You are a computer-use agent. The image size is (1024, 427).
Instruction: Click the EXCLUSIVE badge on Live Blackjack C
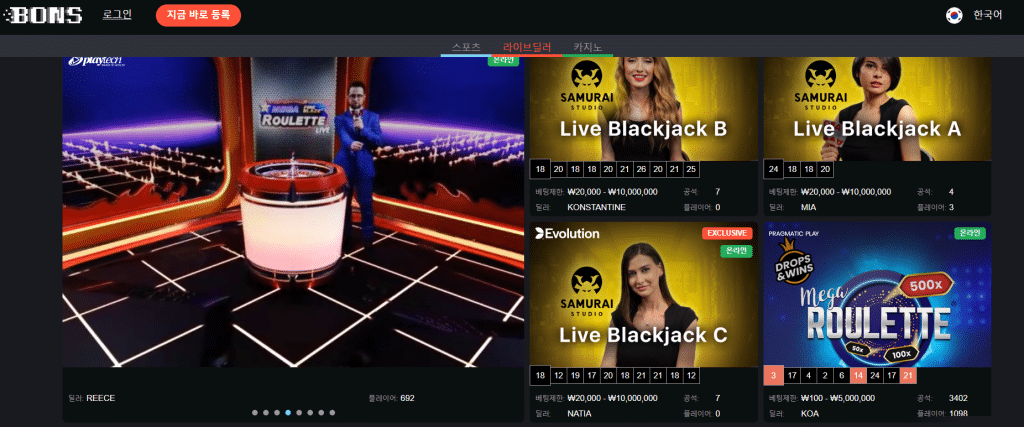(x=728, y=233)
